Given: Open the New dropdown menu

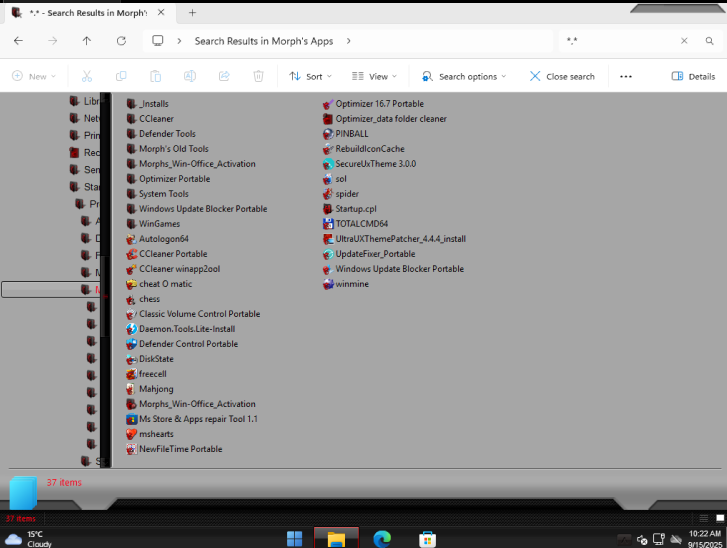Looking at the screenshot, I should pyautogui.click(x=34, y=76).
